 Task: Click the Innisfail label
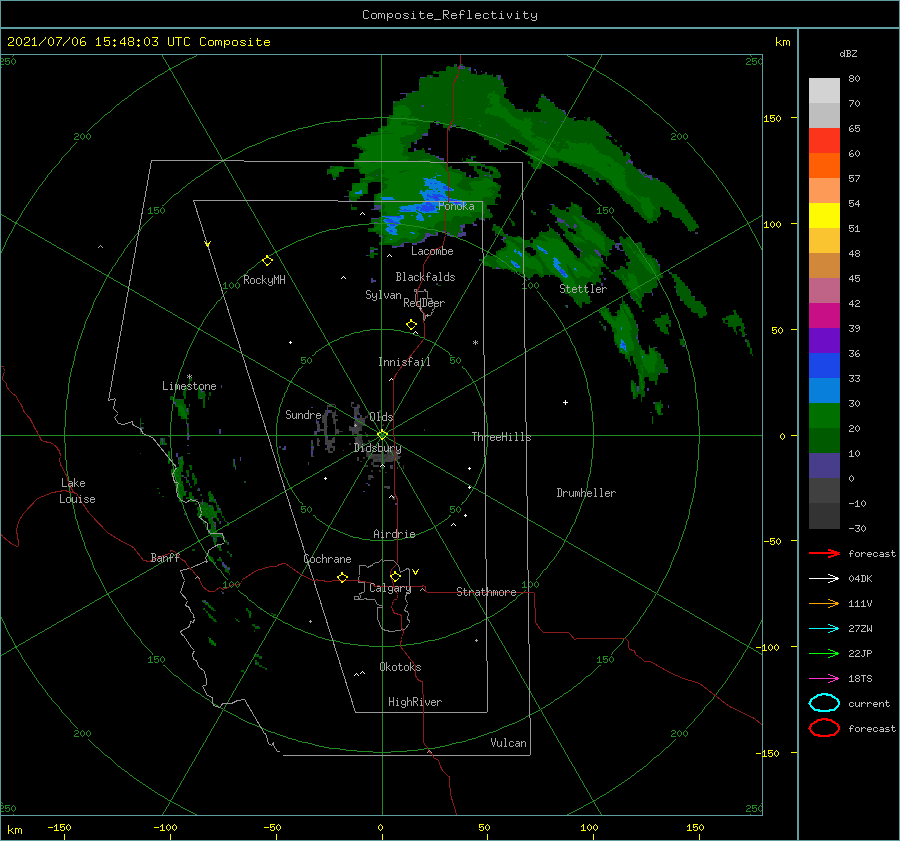[404, 362]
